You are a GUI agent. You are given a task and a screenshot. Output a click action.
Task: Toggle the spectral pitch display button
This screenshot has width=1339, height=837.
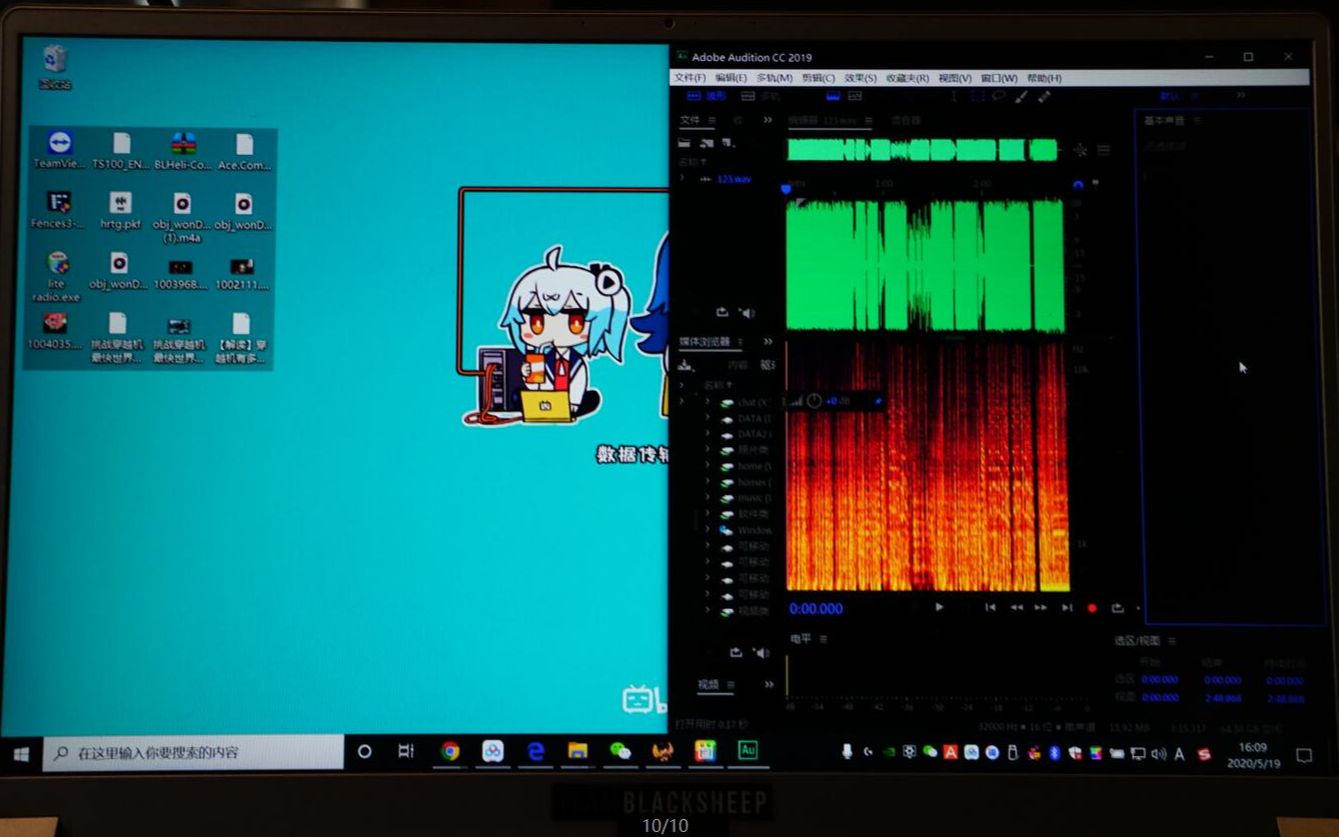point(855,96)
